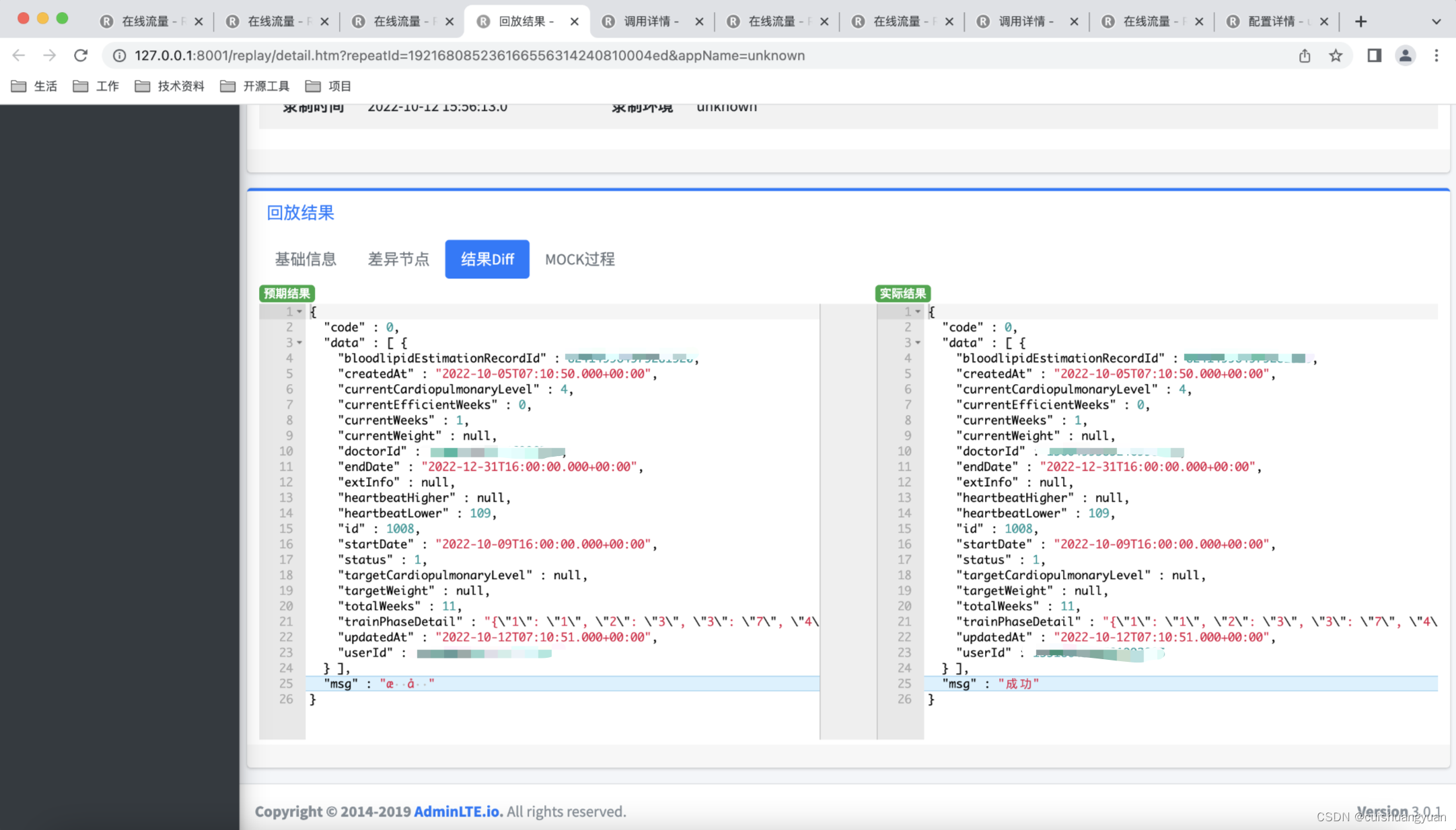Switch to the 基础信息 tab
The width and height of the screenshot is (1456, 830).
click(306, 259)
